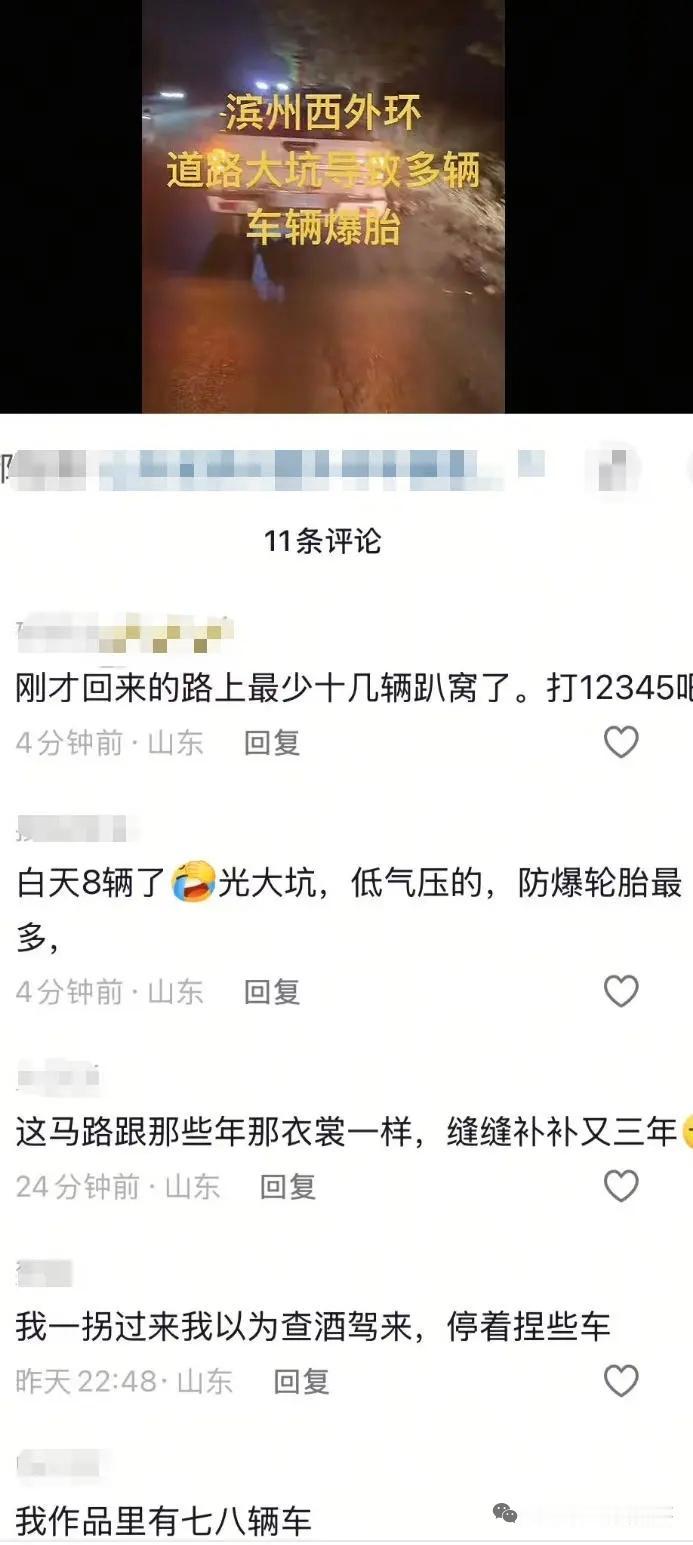This screenshot has height=1545, width=693.
Task: Open the blurred avatar beside the description
Action: (619, 470)
